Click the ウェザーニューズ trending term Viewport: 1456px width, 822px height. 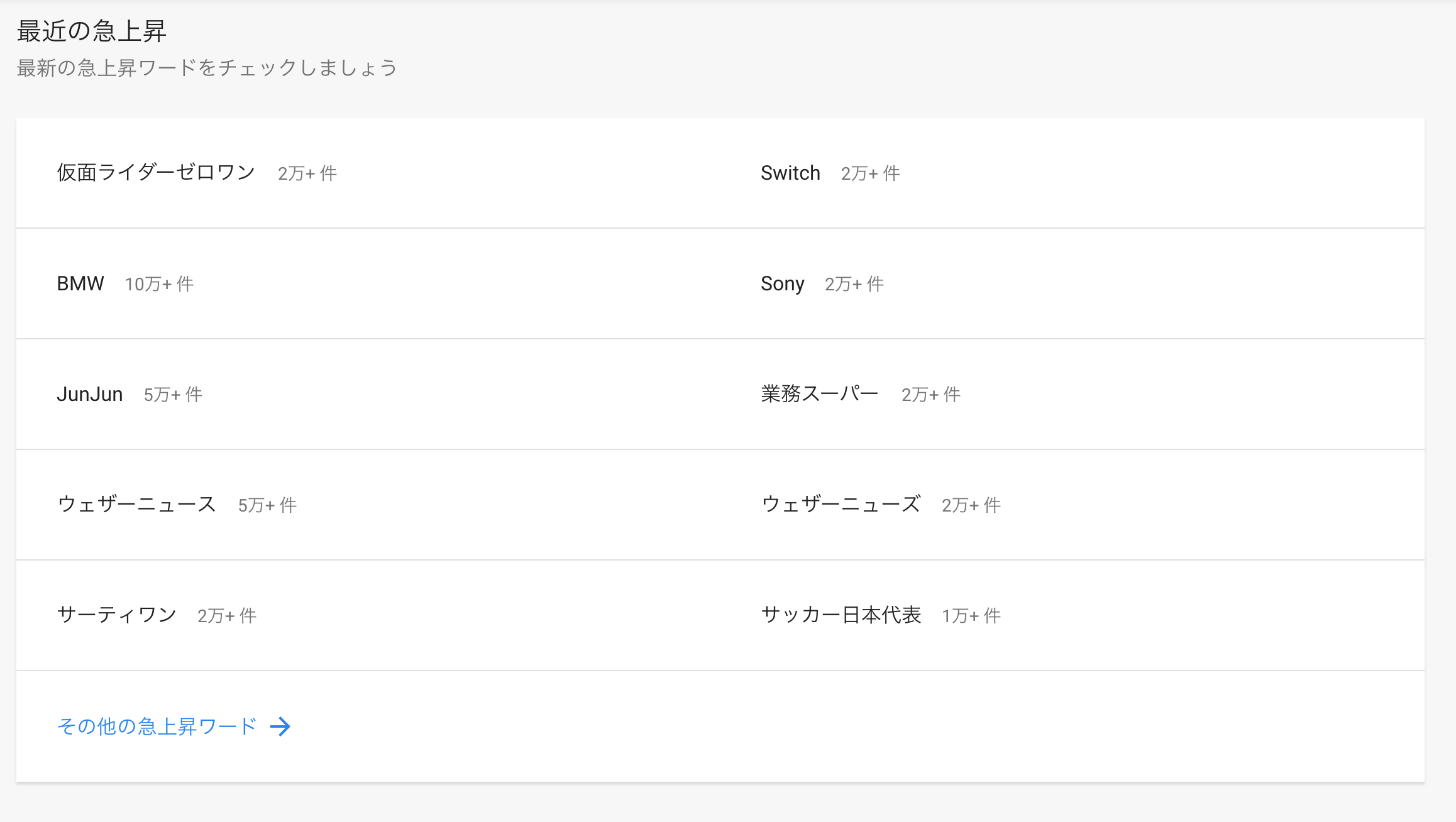(841, 505)
